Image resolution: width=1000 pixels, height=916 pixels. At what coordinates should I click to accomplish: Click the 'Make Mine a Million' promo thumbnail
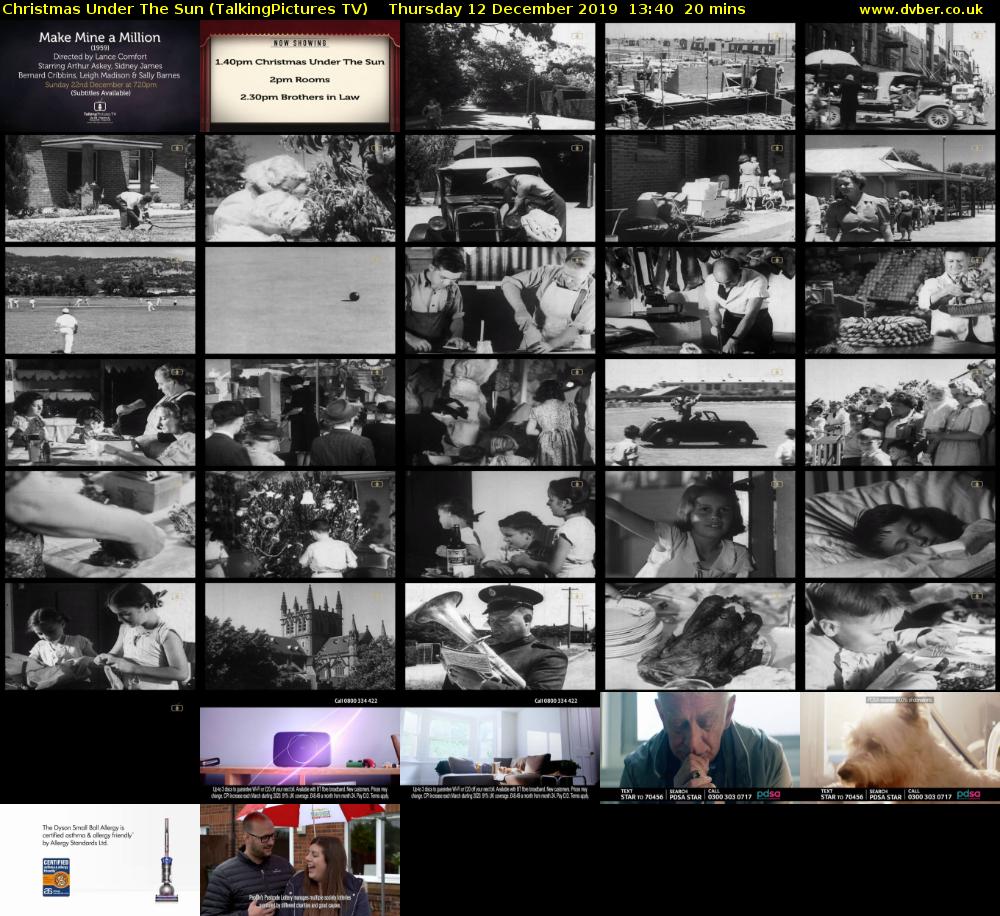coord(100,76)
